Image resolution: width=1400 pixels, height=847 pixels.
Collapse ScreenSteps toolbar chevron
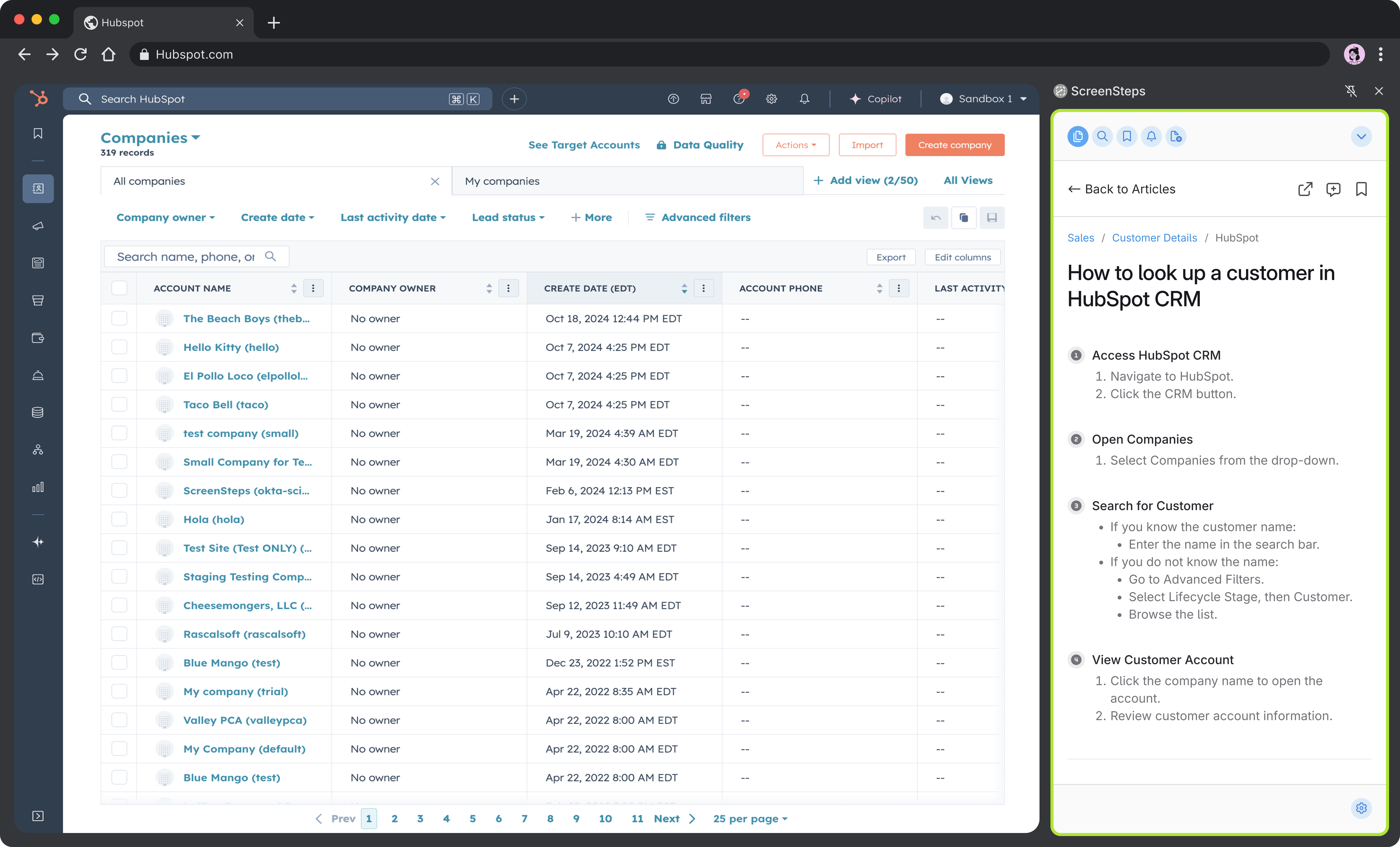coord(1361,136)
